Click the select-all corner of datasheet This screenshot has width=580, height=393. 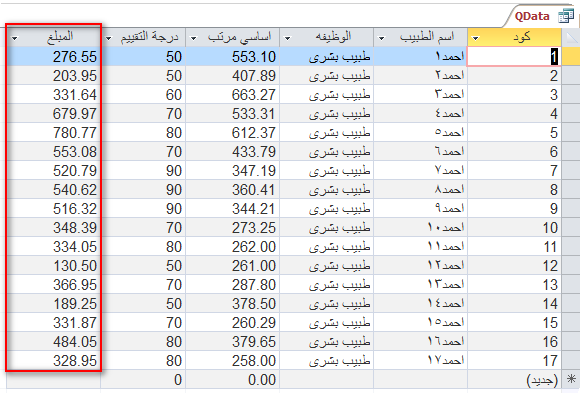(571, 37)
